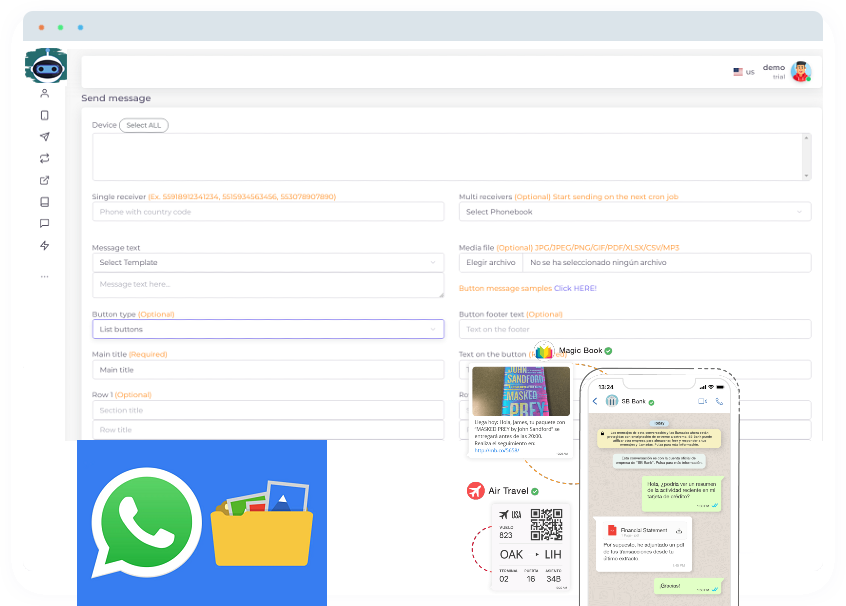Open the demo user avatar
The width and height of the screenshot is (846, 606).
pyautogui.click(x=801, y=71)
